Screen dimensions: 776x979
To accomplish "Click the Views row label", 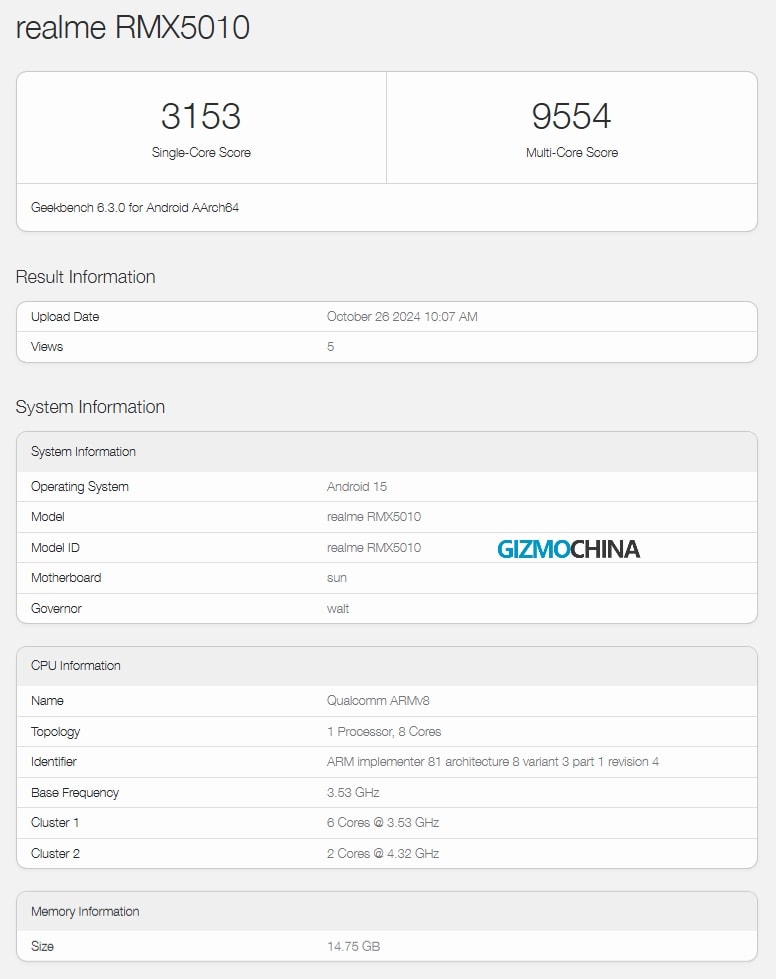I will pos(47,347).
